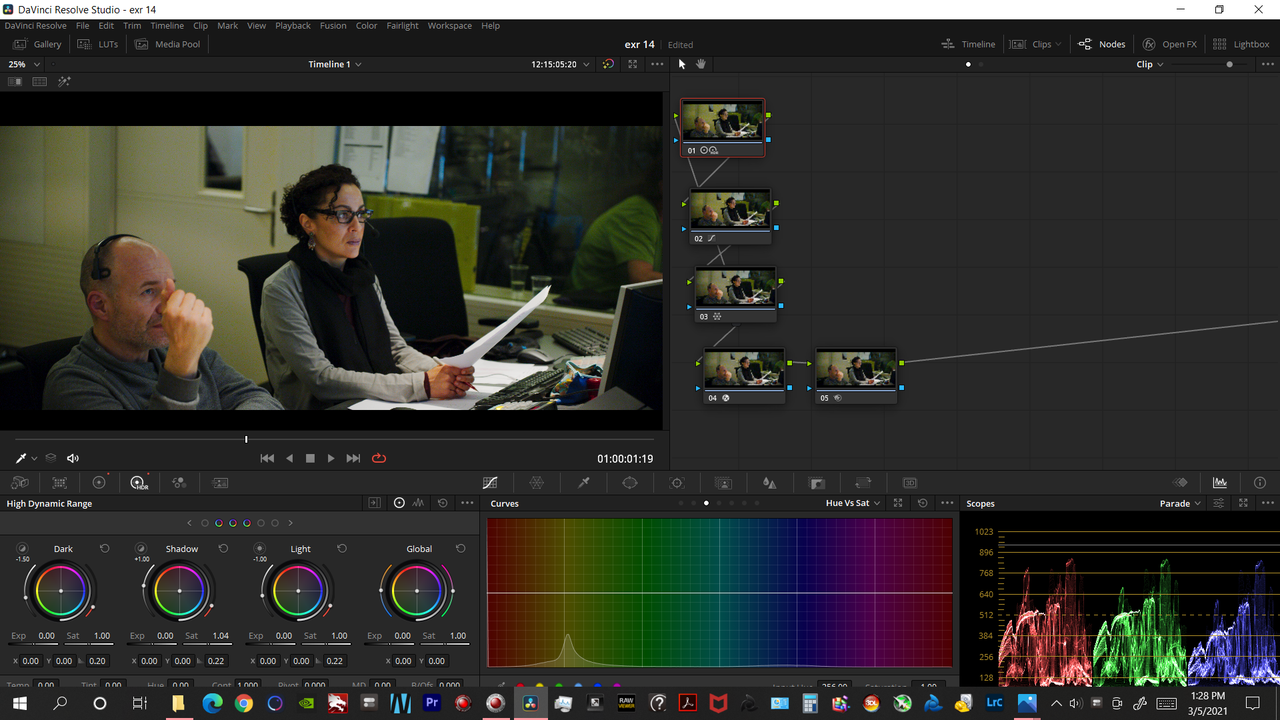Screen dimensions: 1280x720
Task: Toggle loop playback
Action: [379, 458]
